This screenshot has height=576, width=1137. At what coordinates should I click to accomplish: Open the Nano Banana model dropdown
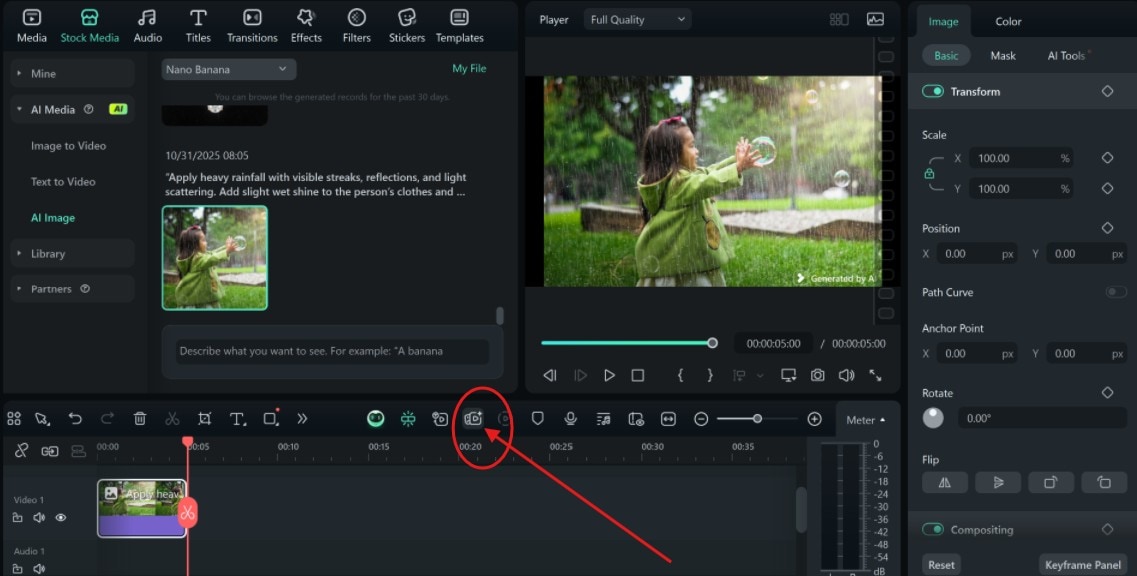click(228, 68)
